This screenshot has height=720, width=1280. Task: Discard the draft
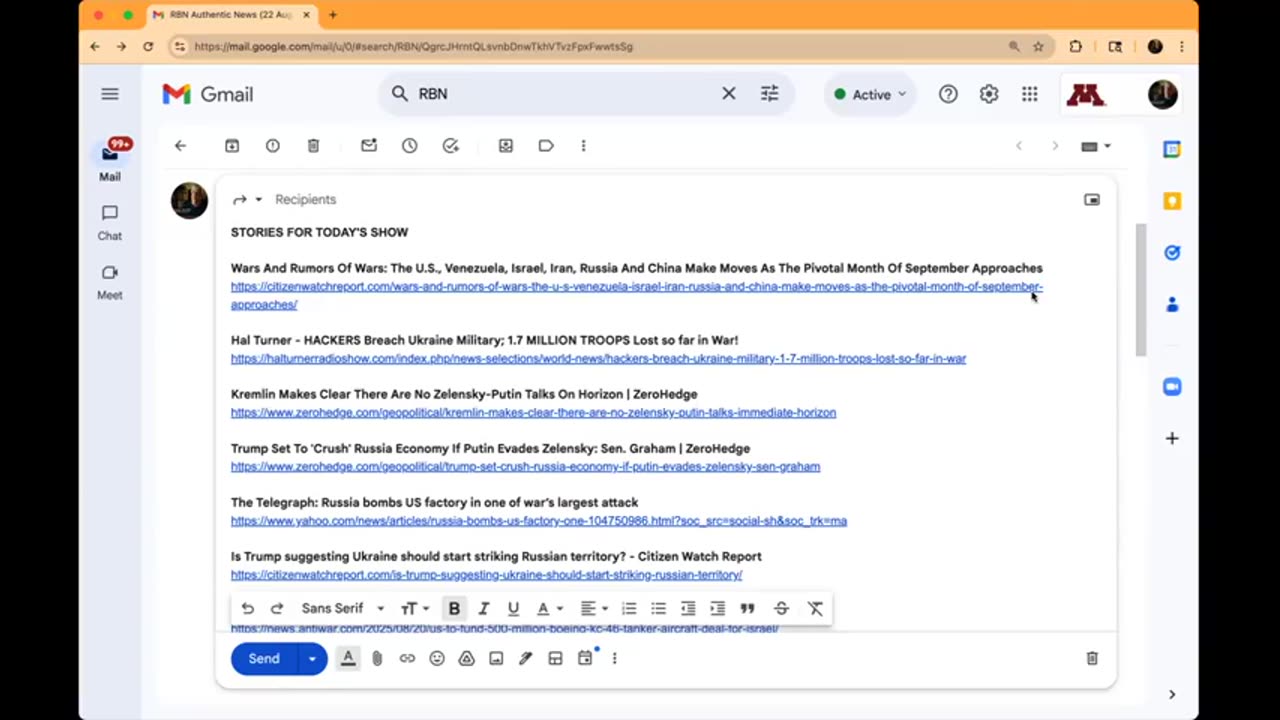1092,658
